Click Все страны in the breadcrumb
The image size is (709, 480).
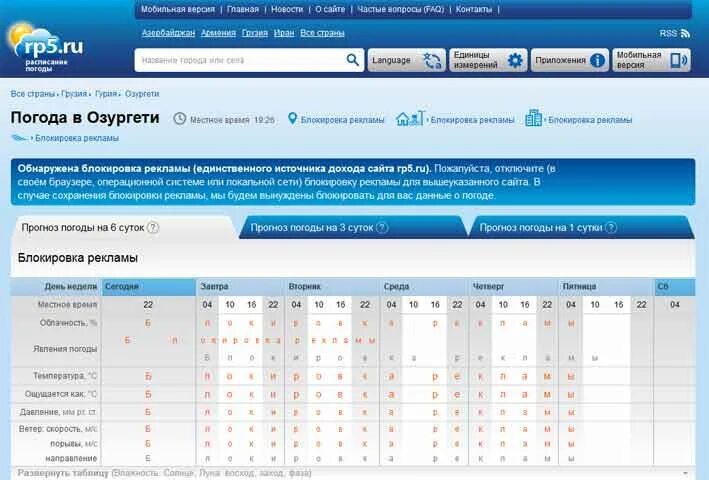click(x=33, y=94)
